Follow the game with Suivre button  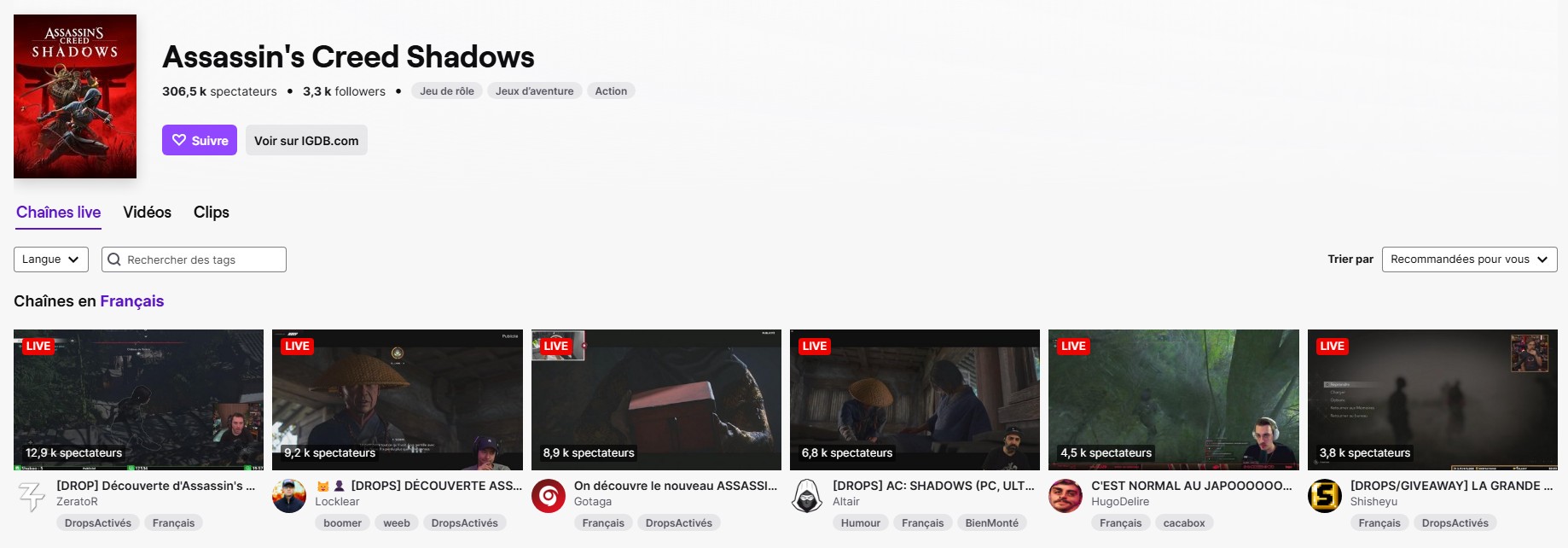[200, 141]
